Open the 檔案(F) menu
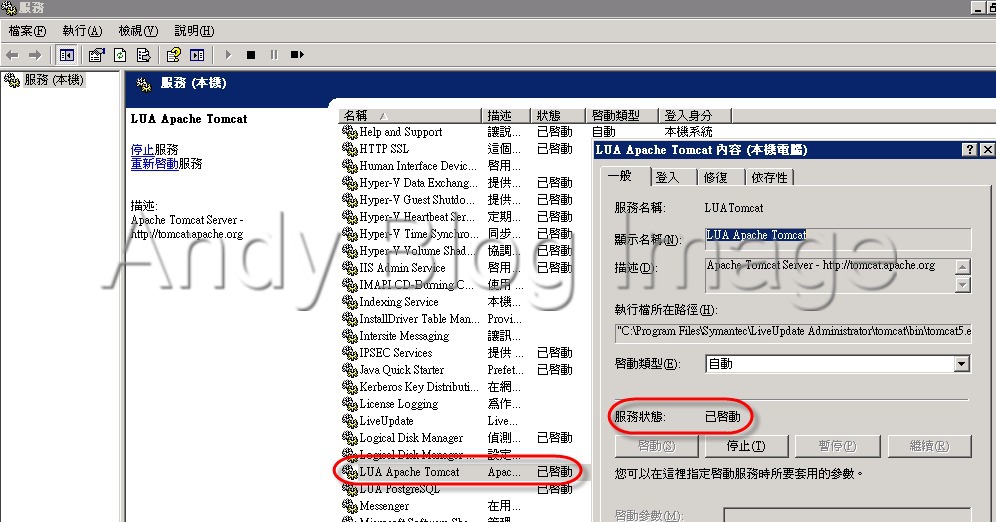996x522 pixels. [x=27, y=30]
